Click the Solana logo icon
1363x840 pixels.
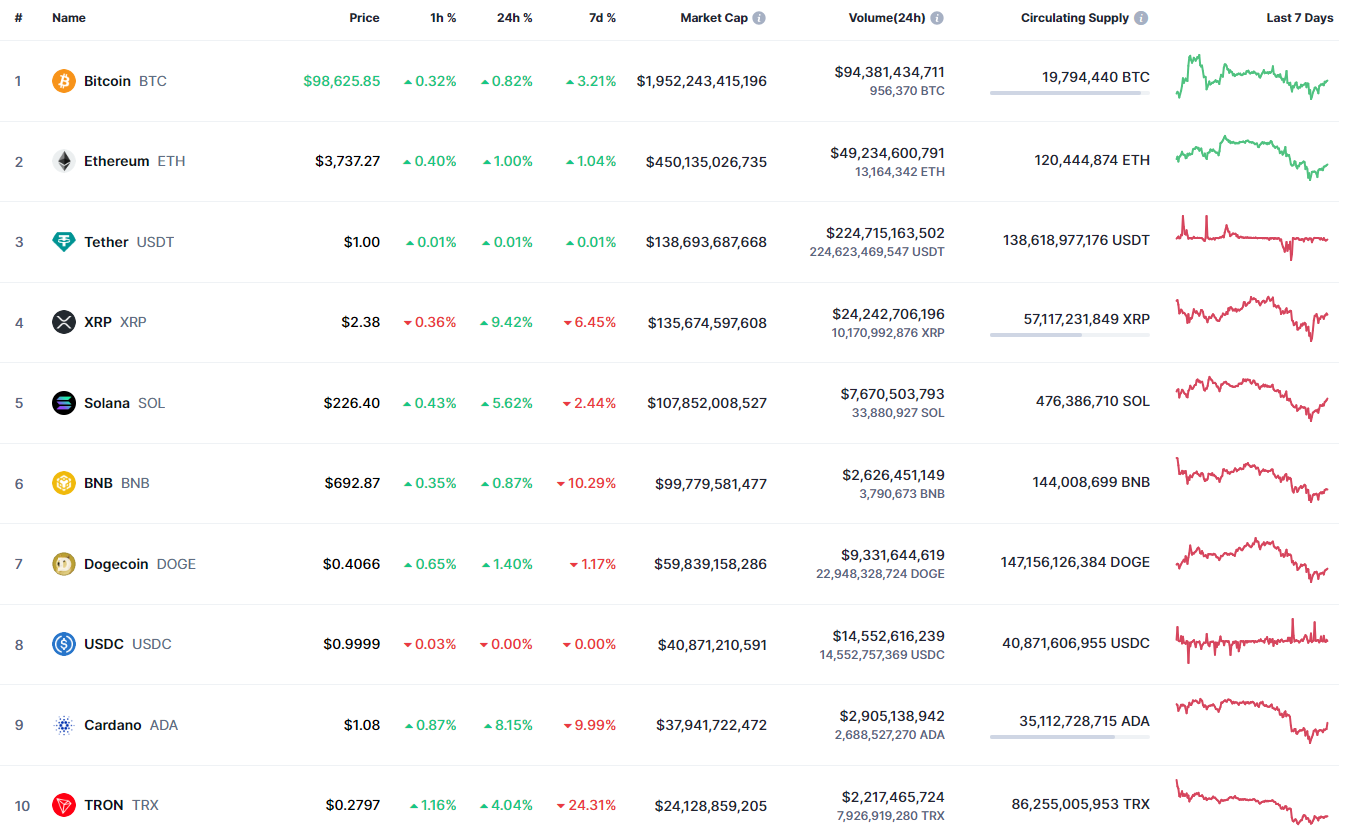click(64, 403)
